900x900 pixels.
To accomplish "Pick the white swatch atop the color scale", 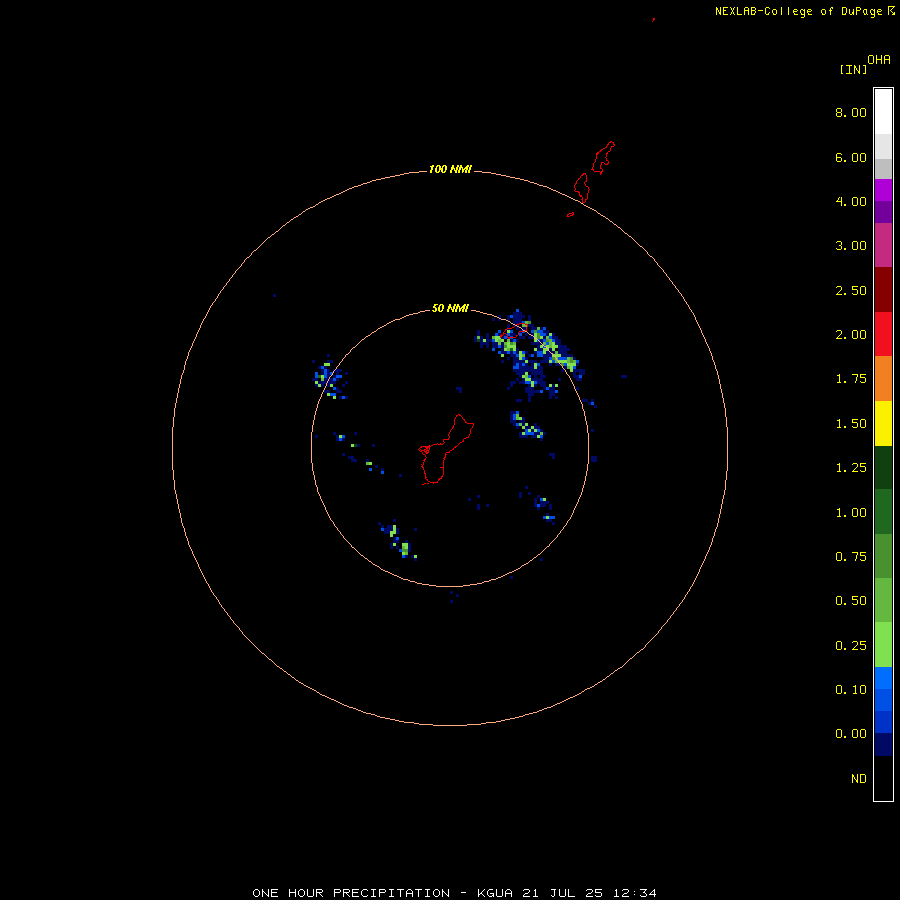I will pyautogui.click(x=883, y=112).
